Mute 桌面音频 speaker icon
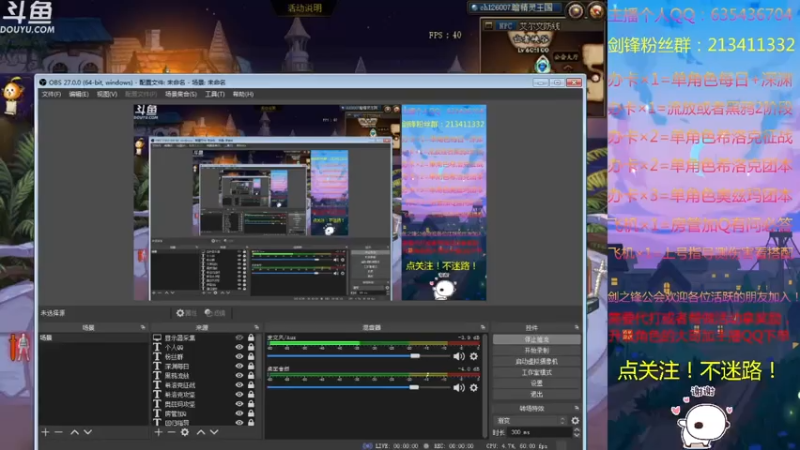800x450 pixels. (x=459, y=388)
